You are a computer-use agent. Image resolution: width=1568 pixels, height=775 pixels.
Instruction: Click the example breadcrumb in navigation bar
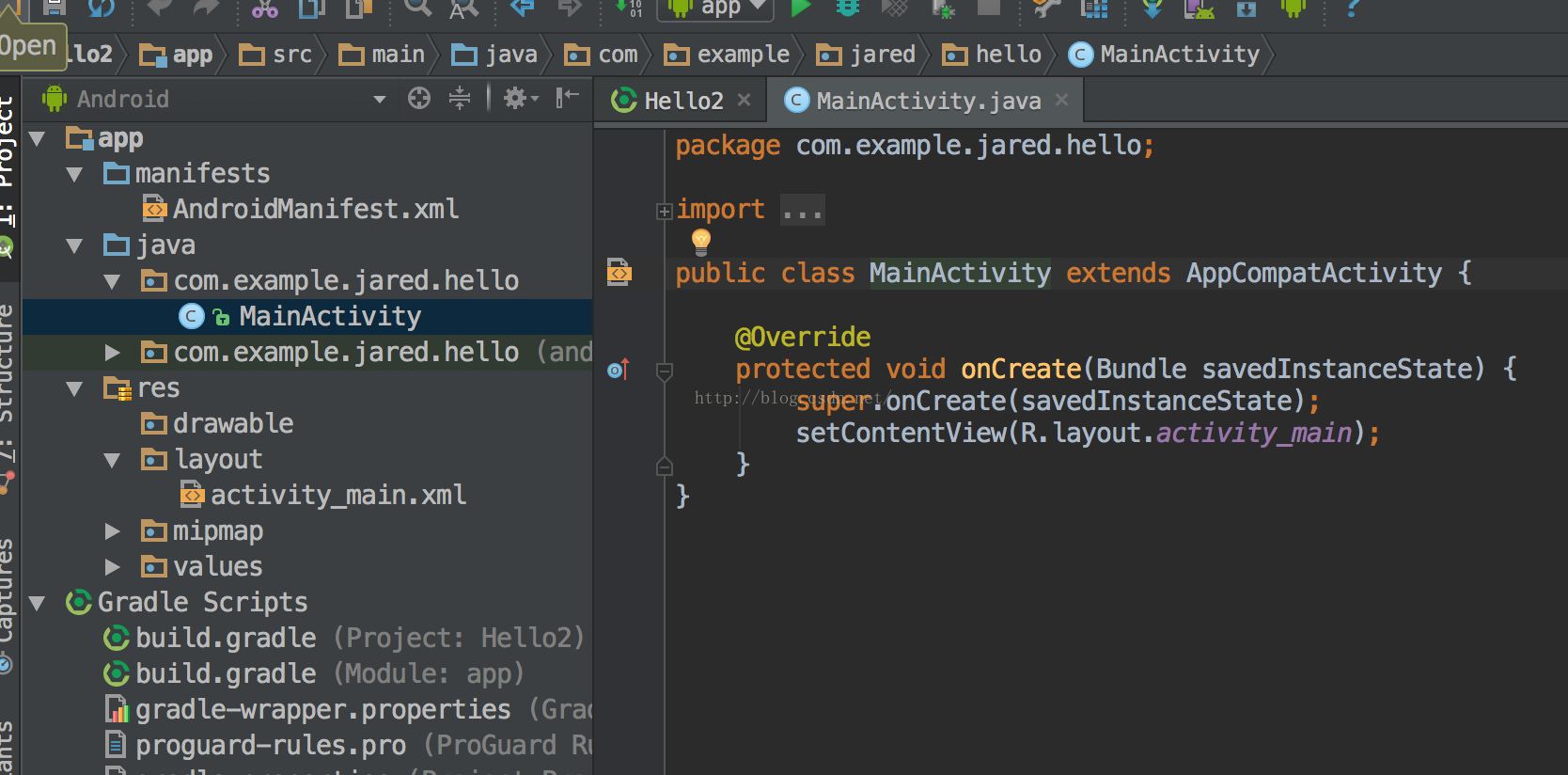click(x=727, y=55)
